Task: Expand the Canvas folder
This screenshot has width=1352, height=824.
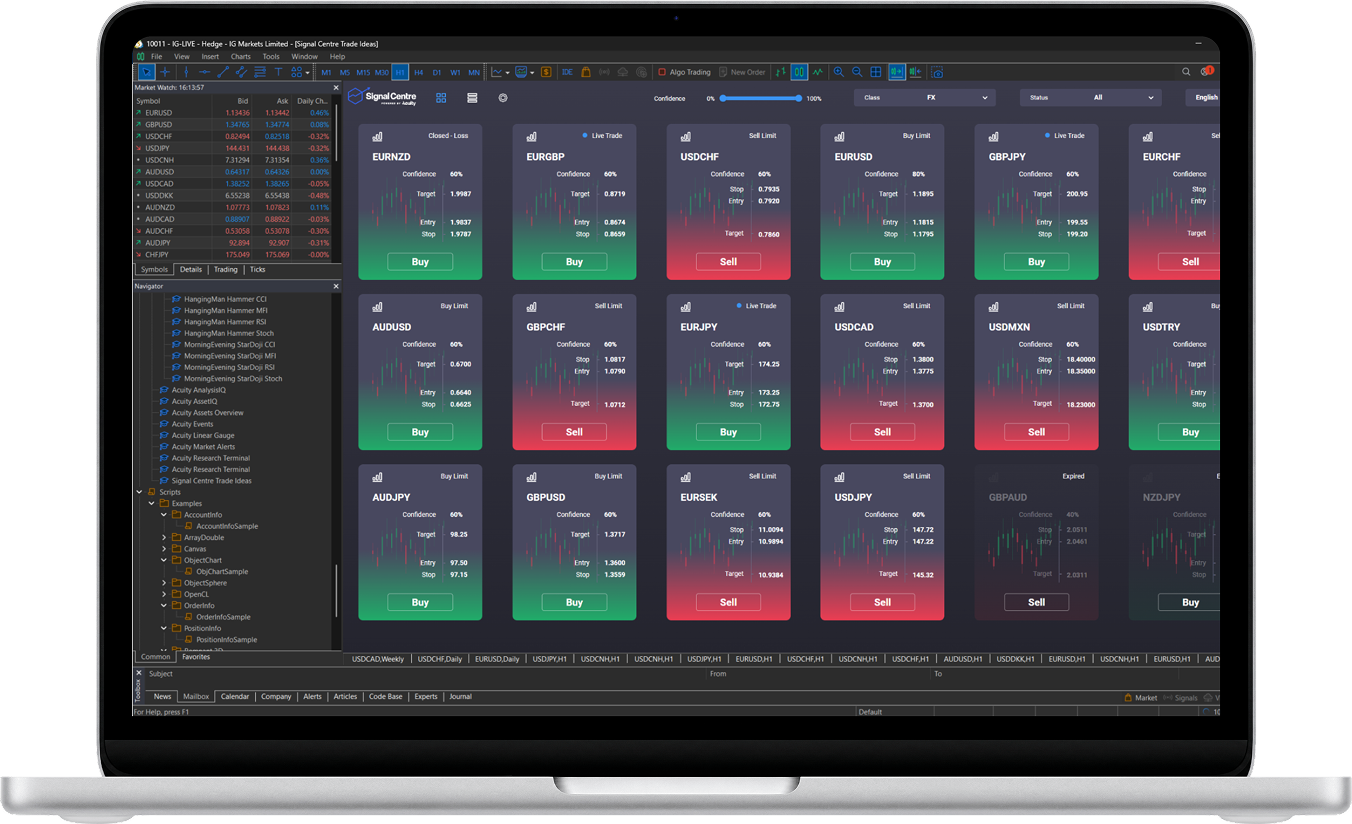Action: 164,549
